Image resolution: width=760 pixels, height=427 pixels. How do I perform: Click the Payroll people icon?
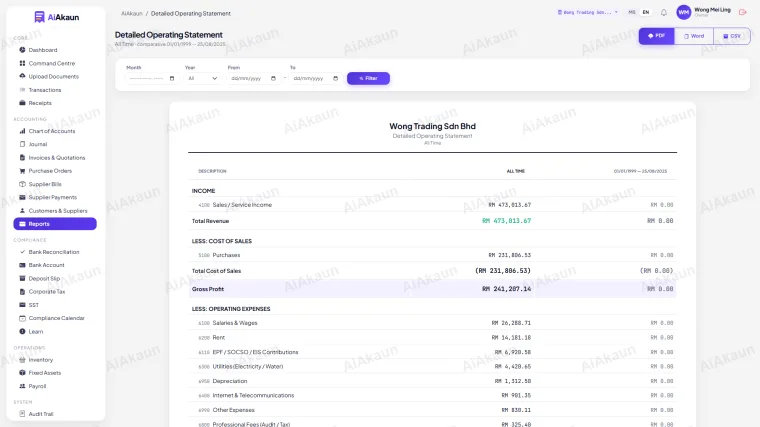click(x=22, y=386)
